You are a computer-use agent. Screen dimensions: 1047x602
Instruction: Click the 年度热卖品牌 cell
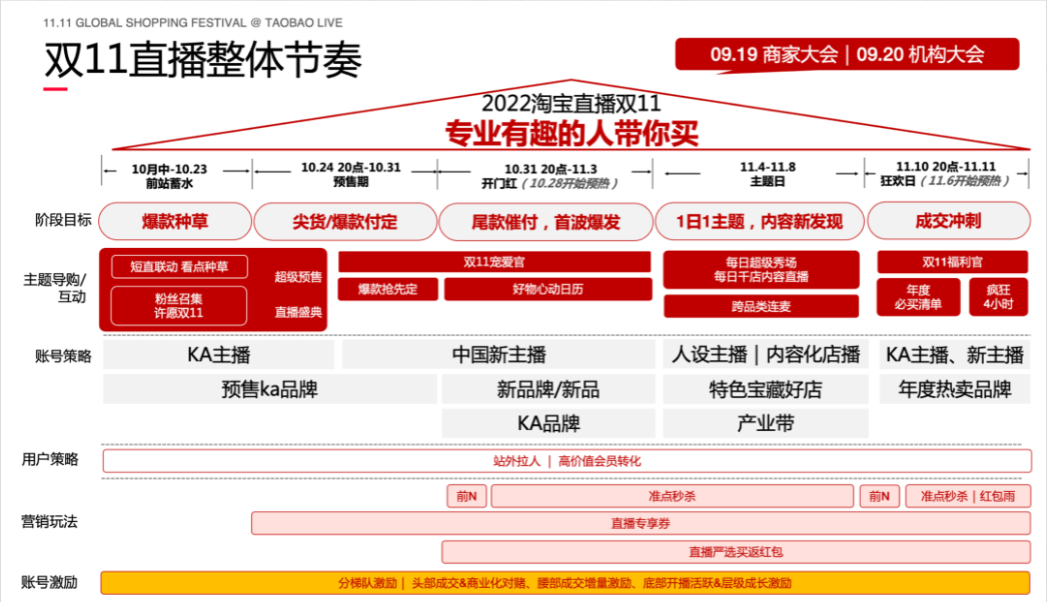coord(955,389)
